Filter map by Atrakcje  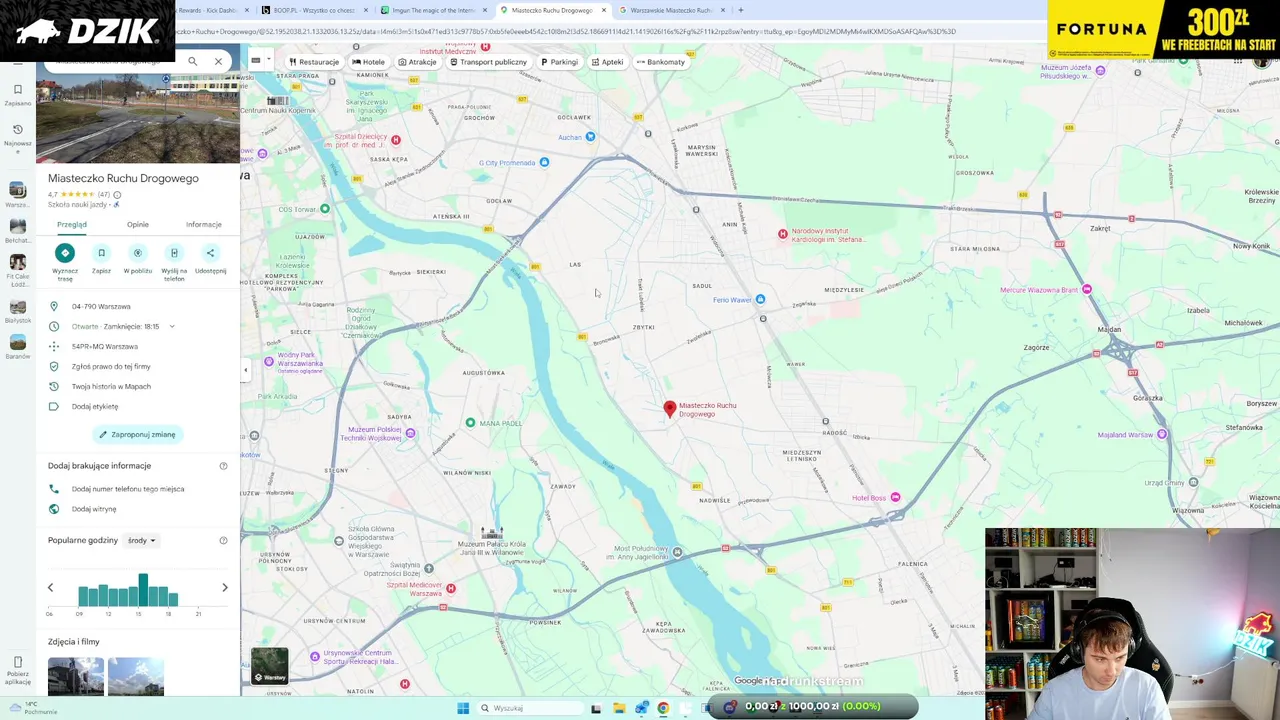click(417, 62)
